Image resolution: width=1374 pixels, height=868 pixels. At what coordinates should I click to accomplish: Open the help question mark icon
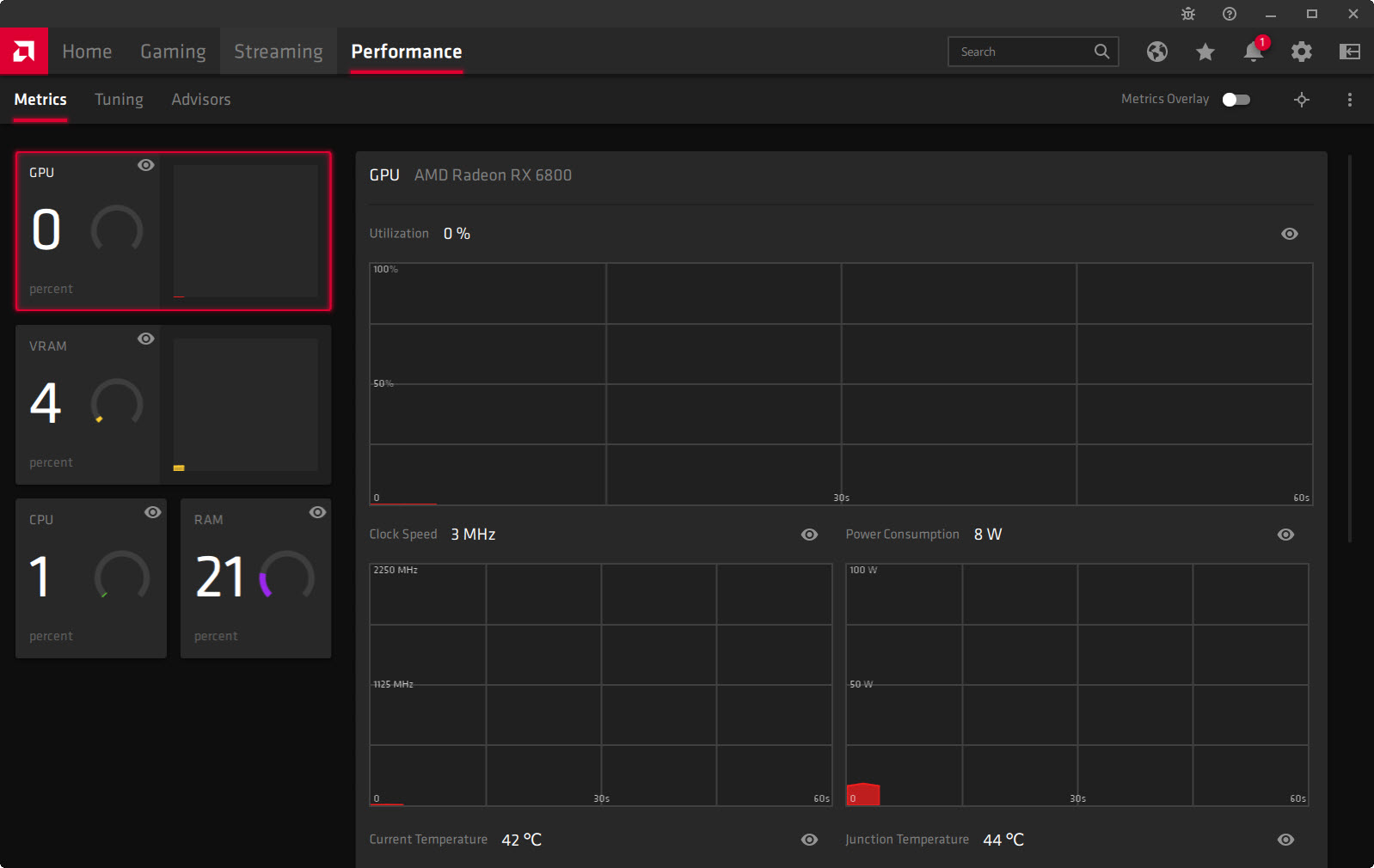(x=1230, y=14)
